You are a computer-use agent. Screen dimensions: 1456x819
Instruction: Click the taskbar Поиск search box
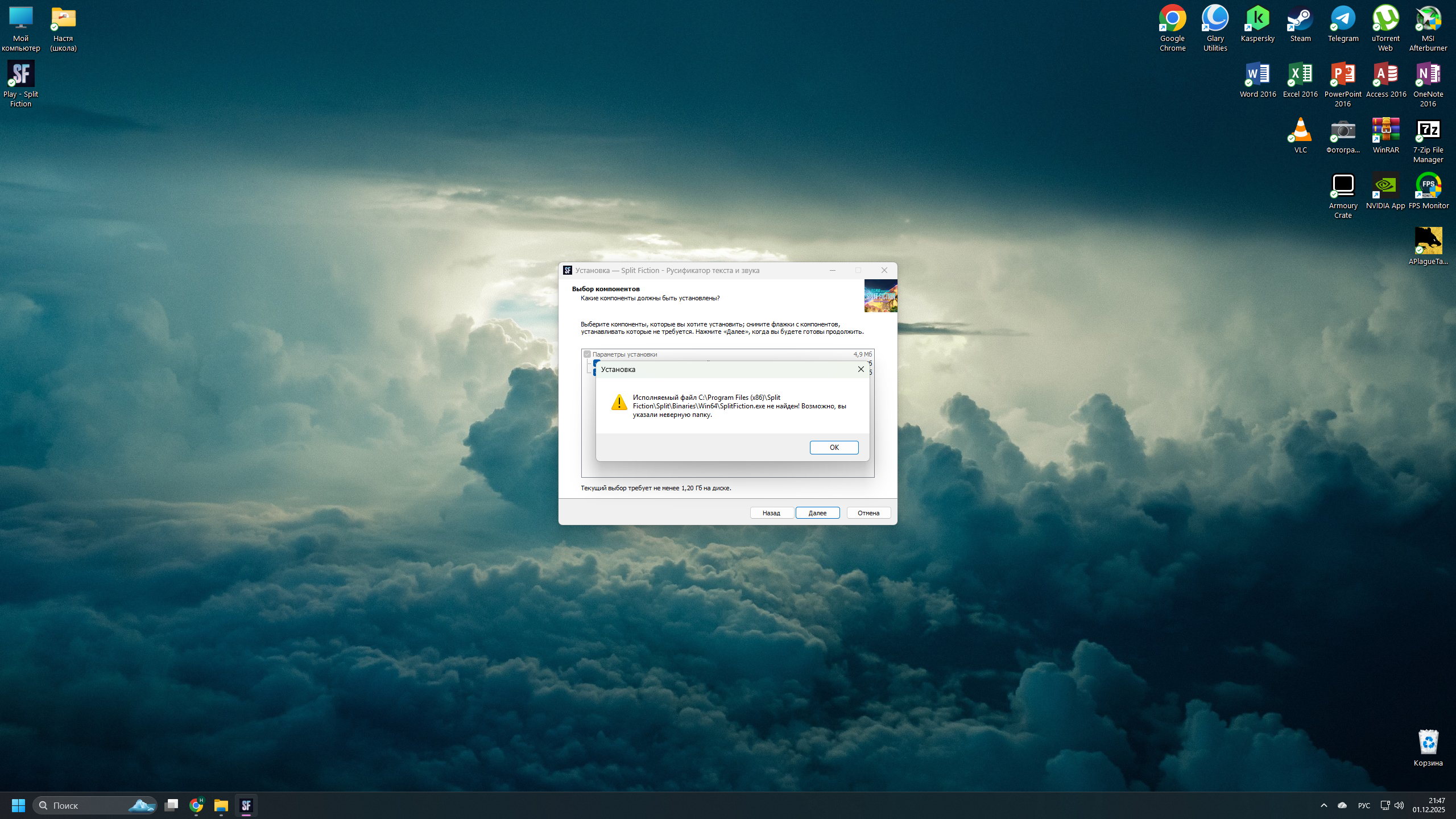tap(94, 805)
